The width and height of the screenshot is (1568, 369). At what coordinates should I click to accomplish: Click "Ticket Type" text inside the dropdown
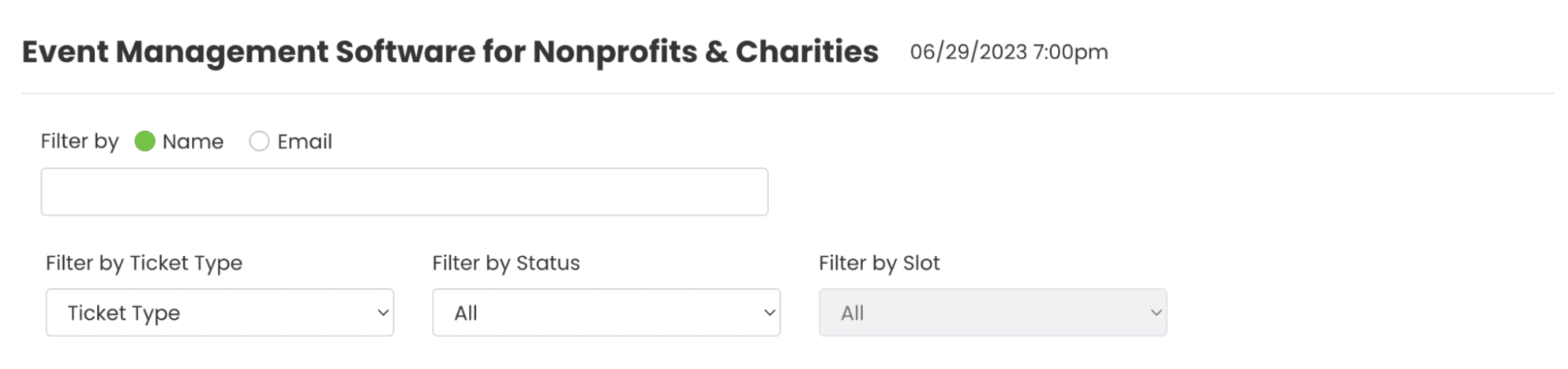click(124, 313)
